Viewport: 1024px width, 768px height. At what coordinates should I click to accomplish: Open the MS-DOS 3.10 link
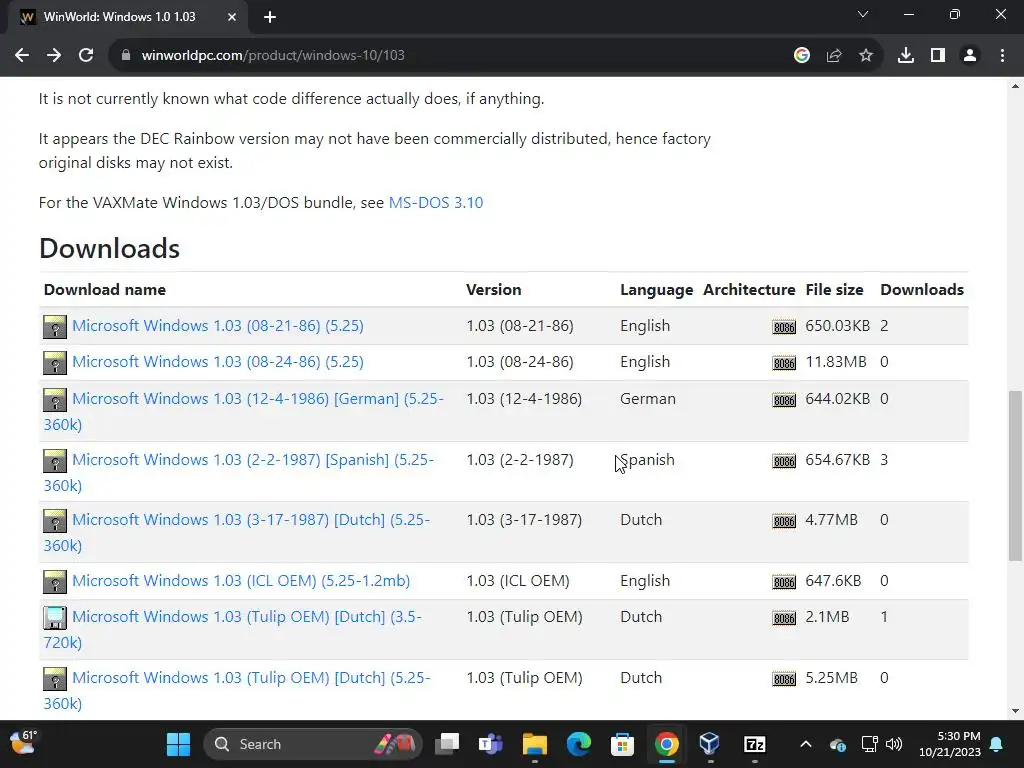(436, 202)
